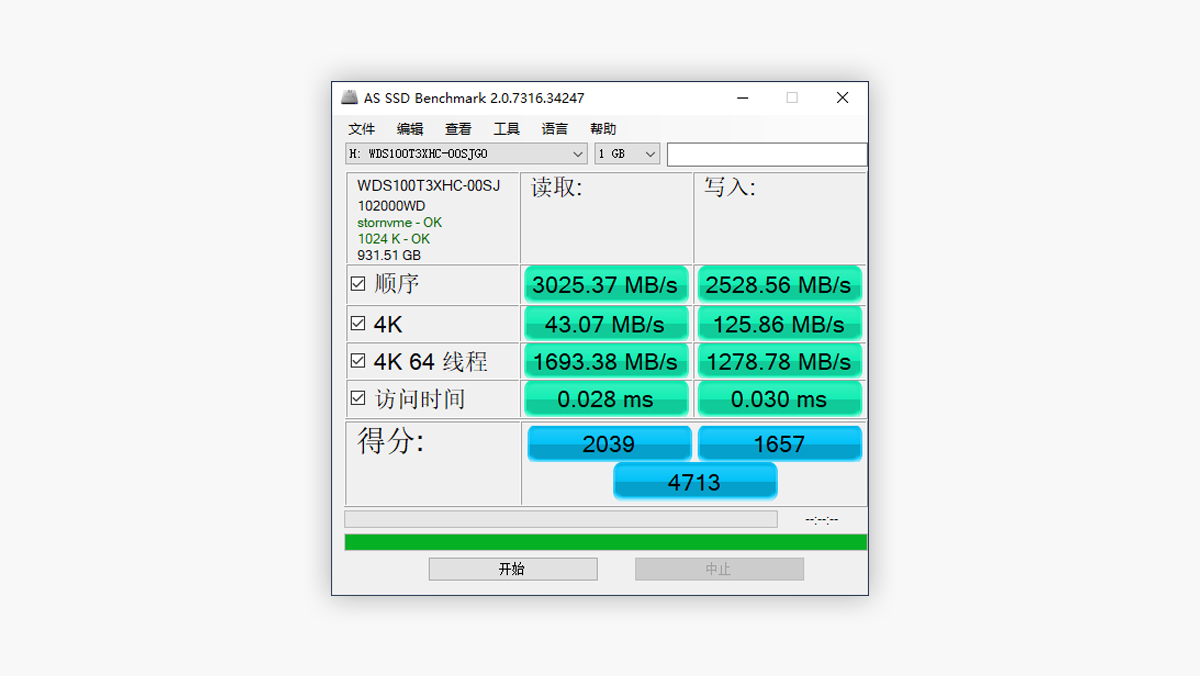Click the 4K write 125.86 MB/s result
Viewport: 1200px width, 676px height.
click(x=779, y=324)
